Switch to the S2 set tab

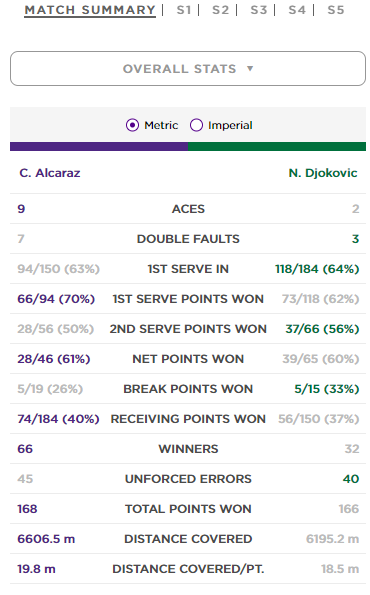pos(221,10)
